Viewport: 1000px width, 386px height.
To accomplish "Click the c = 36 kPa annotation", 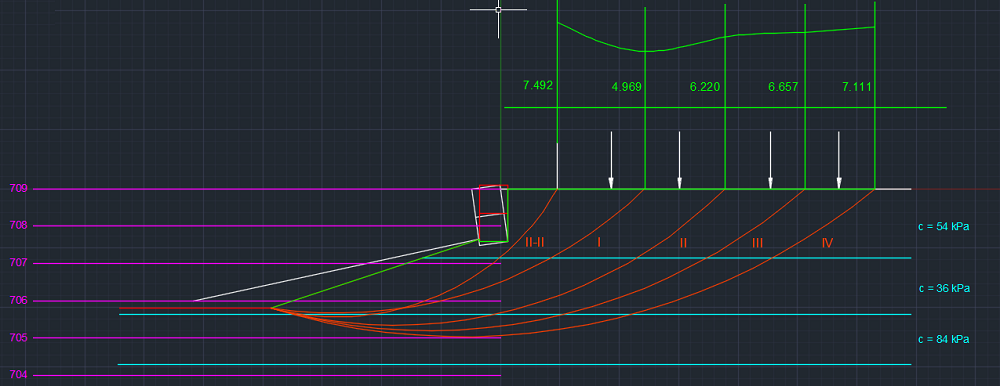I will pos(945,288).
